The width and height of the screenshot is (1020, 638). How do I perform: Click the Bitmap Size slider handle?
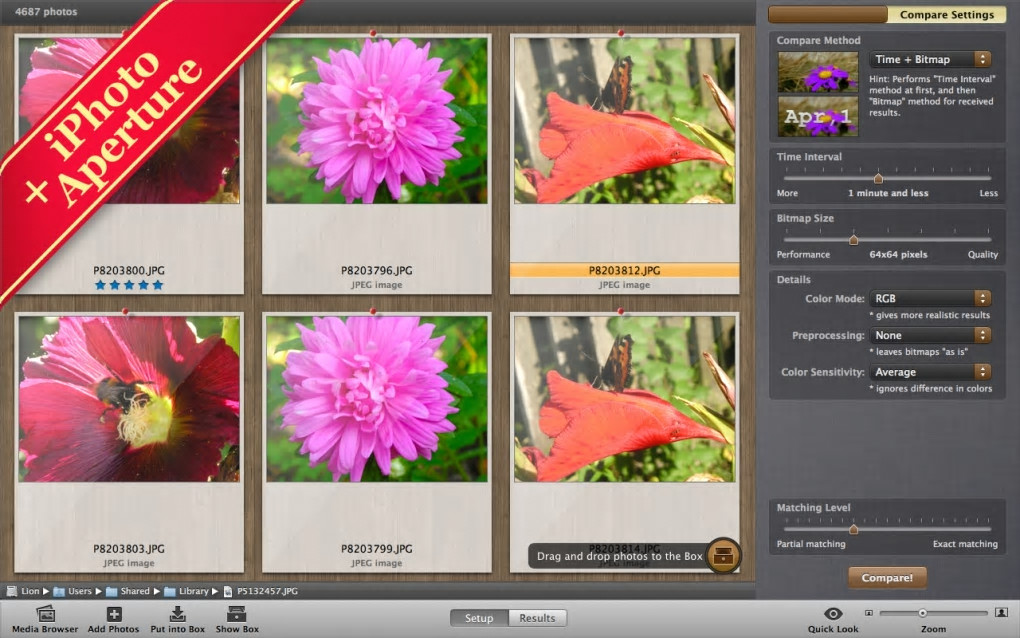pyautogui.click(x=853, y=239)
